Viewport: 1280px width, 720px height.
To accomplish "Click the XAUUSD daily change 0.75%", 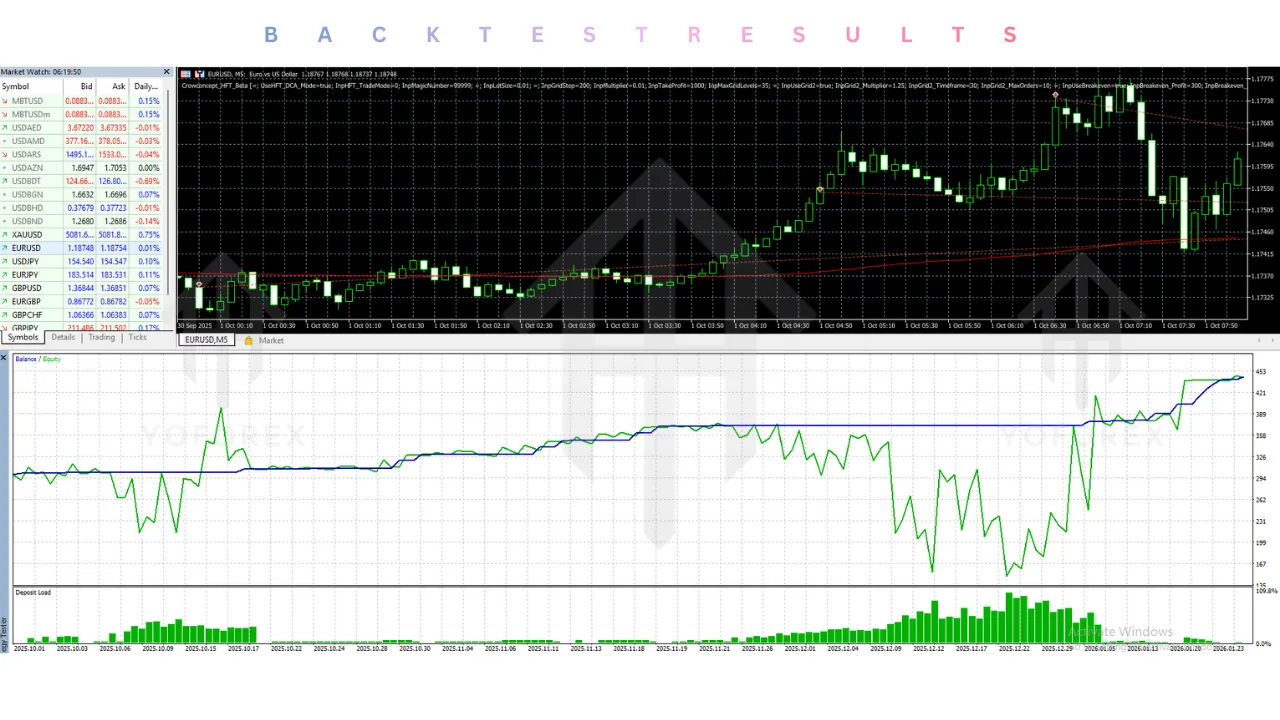I will pyautogui.click(x=148, y=235).
